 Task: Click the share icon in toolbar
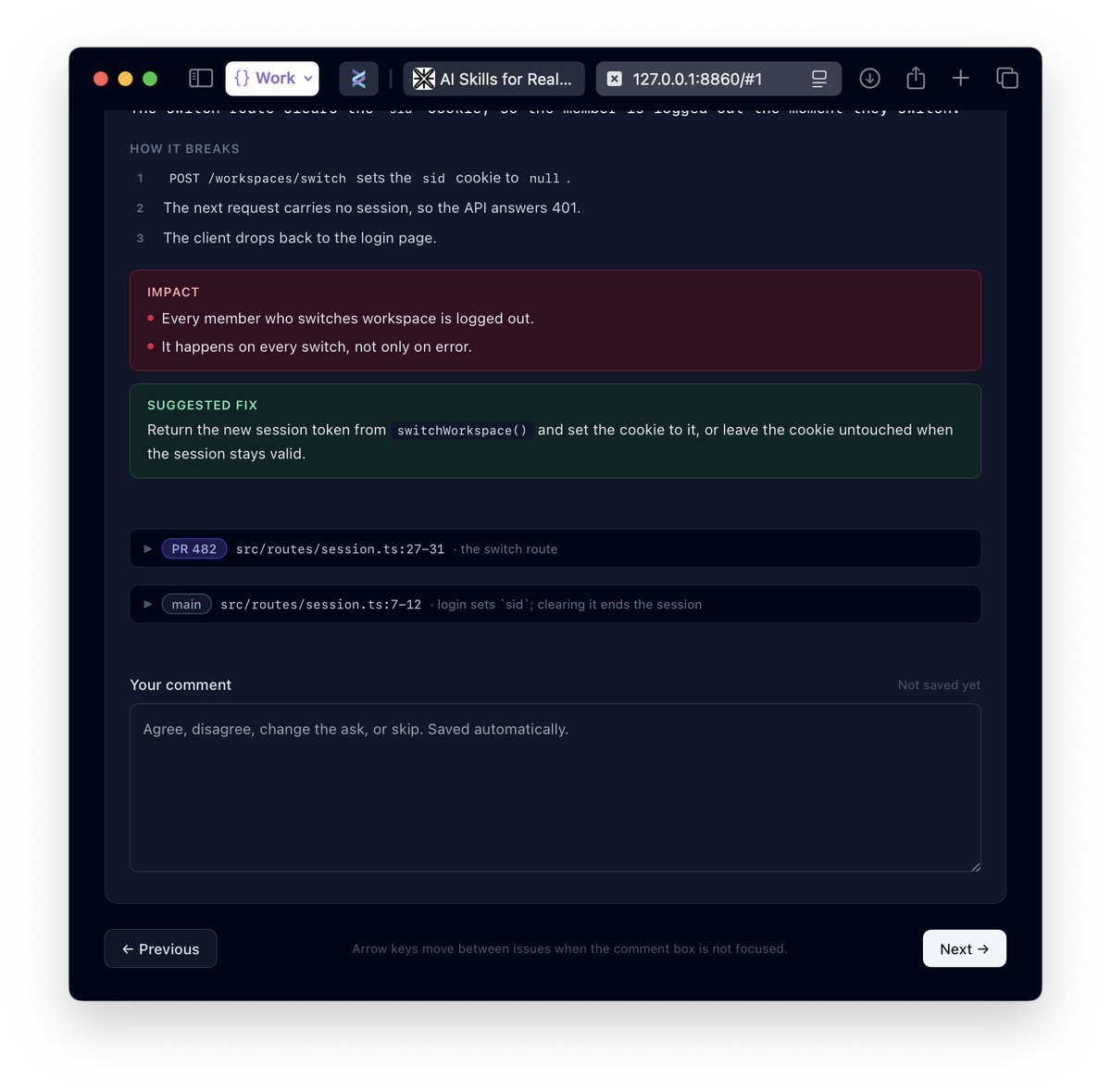coord(916,78)
